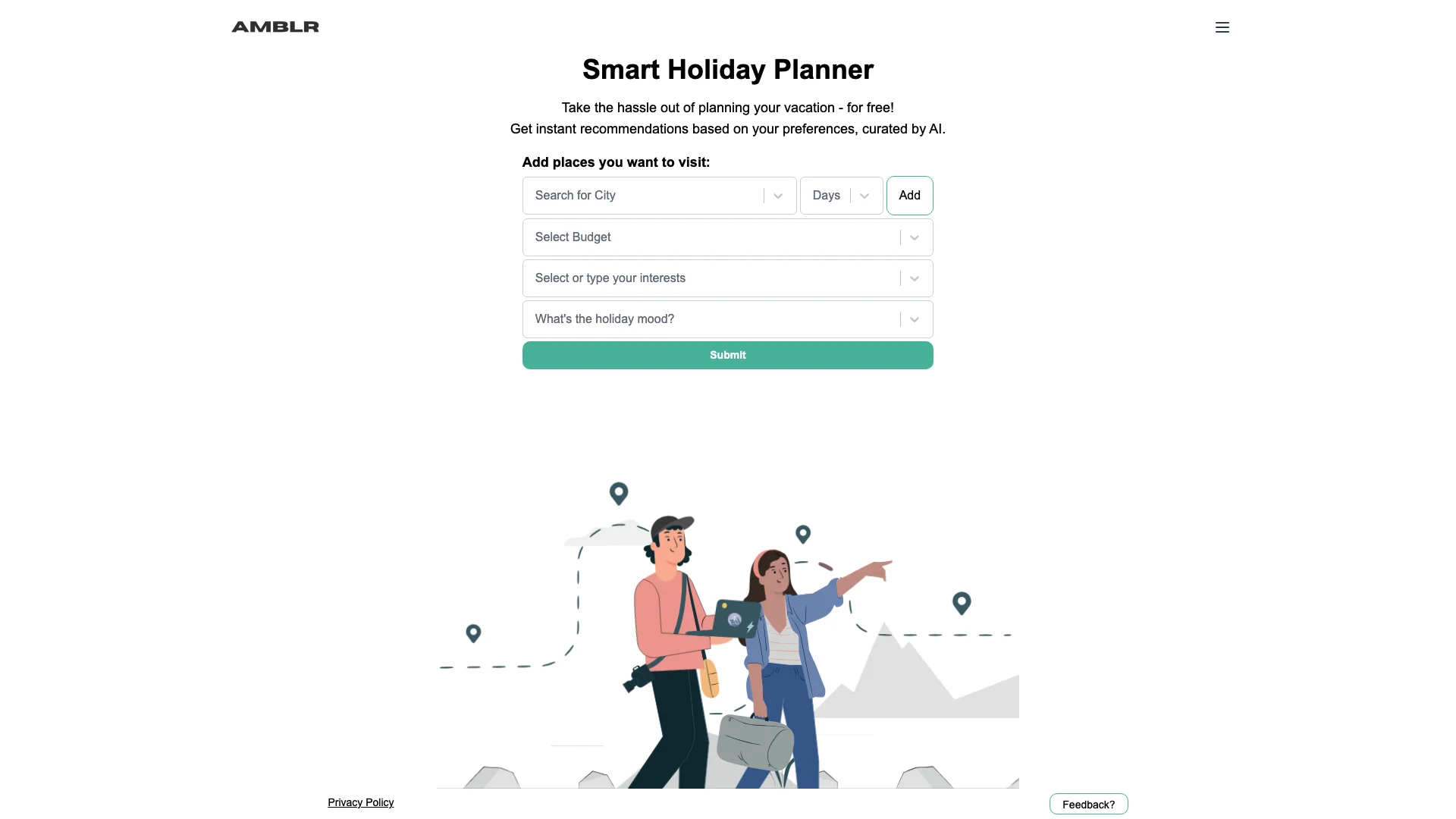Click the Feedback? button icon
1456x819 pixels.
[1088, 804]
